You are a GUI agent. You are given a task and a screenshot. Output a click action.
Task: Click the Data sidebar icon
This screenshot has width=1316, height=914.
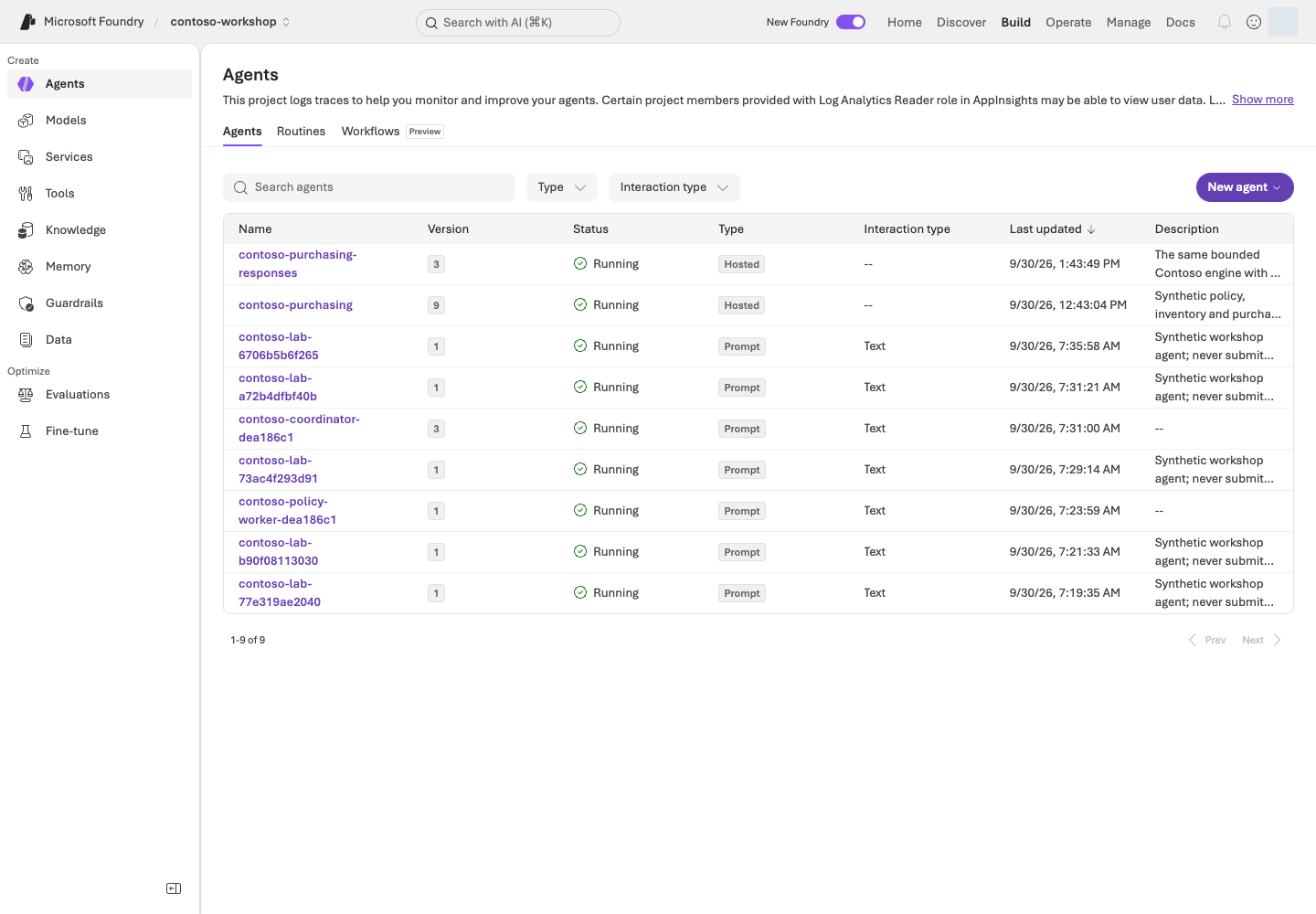(26, 340)
